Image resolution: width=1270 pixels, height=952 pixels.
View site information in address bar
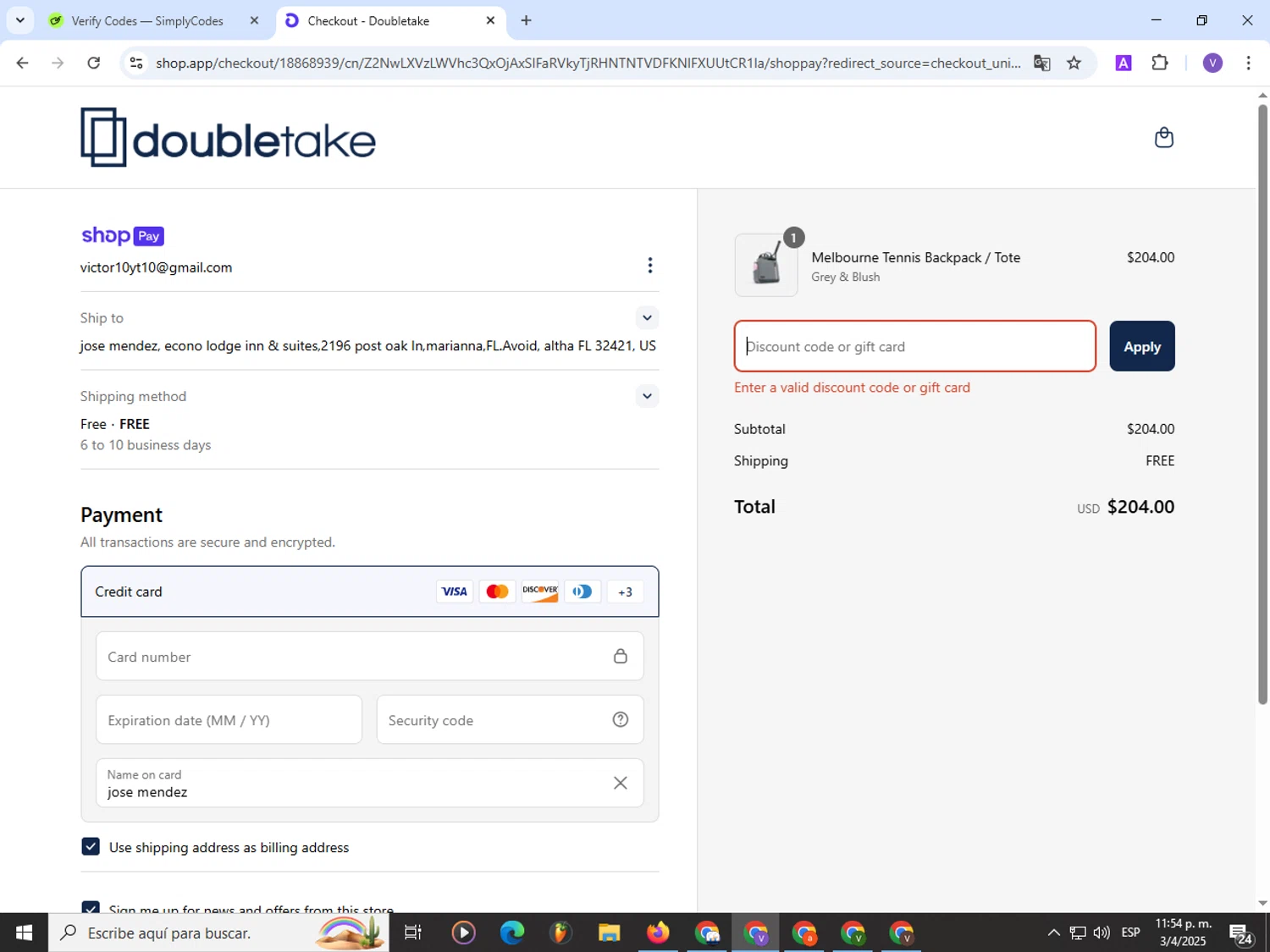click(x=135, y=63)
